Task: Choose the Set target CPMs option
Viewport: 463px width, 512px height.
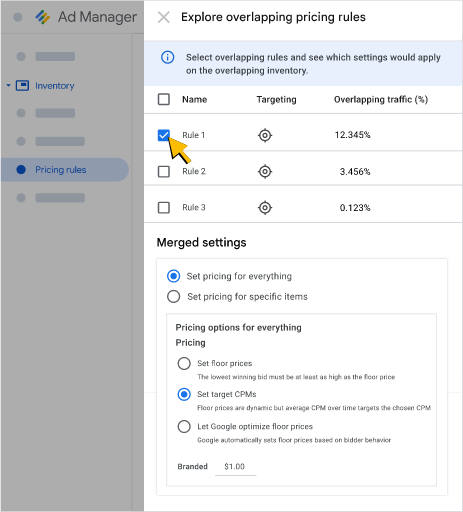Action: 184,394
